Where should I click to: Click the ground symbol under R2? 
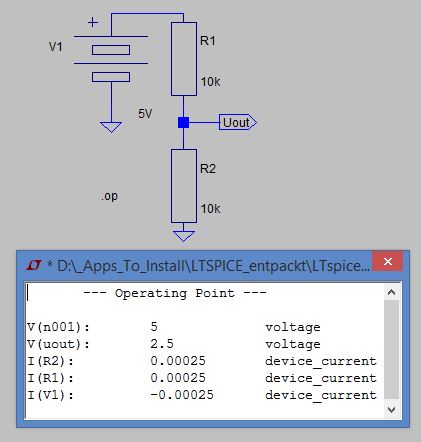tap(184, 236)
